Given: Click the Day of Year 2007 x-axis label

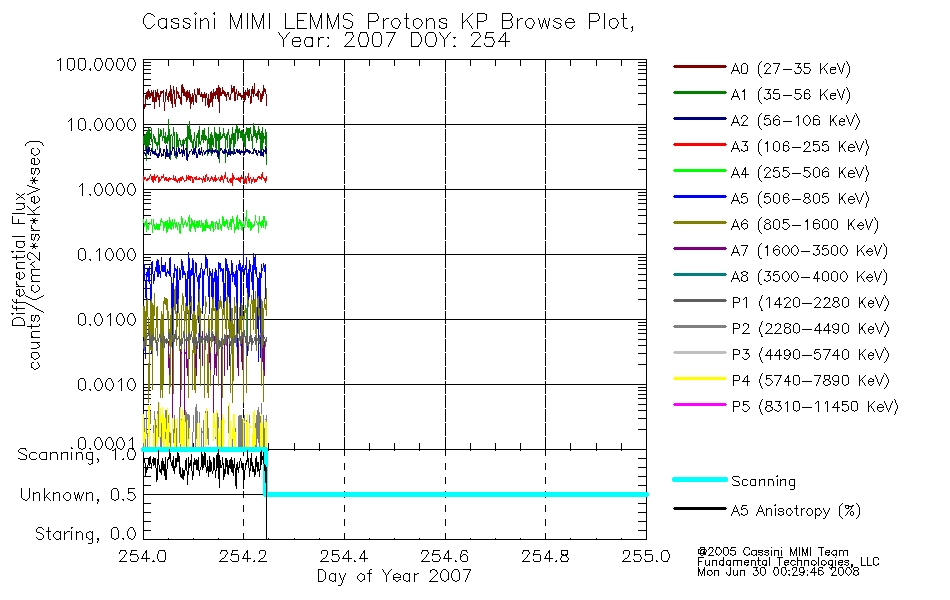Looking at the screenshot, I should pyautogui.click(x=394, y=576).
